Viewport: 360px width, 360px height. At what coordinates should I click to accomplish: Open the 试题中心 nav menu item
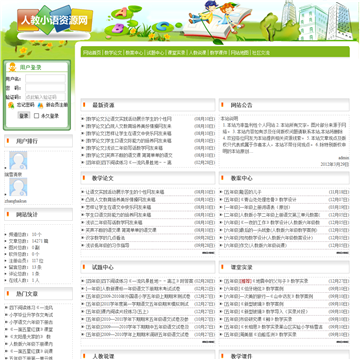click(155, 53)
